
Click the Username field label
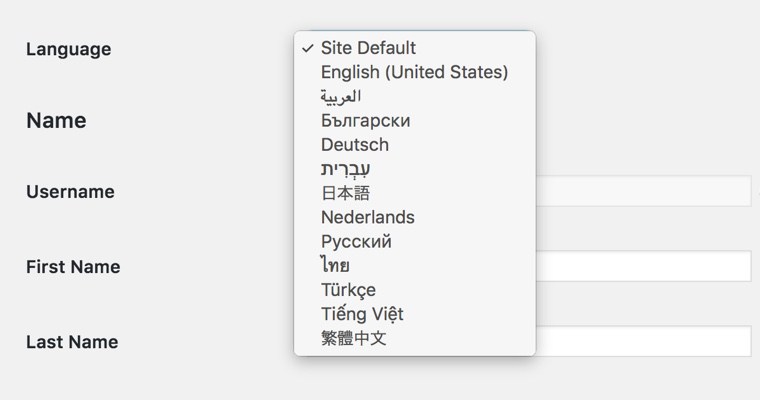(x=70, y=192)
